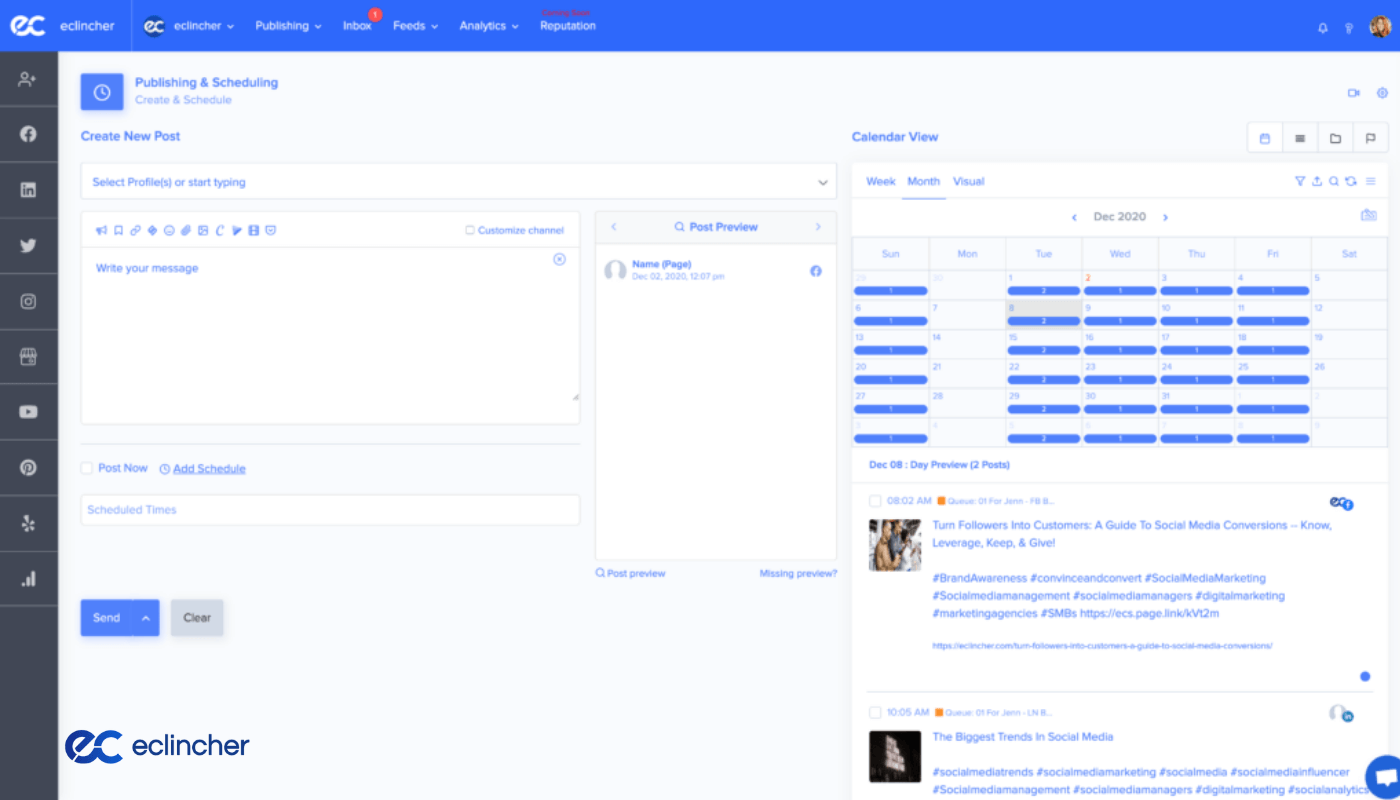Open the Facebook sidebar icon

click(x=28, y=134)
